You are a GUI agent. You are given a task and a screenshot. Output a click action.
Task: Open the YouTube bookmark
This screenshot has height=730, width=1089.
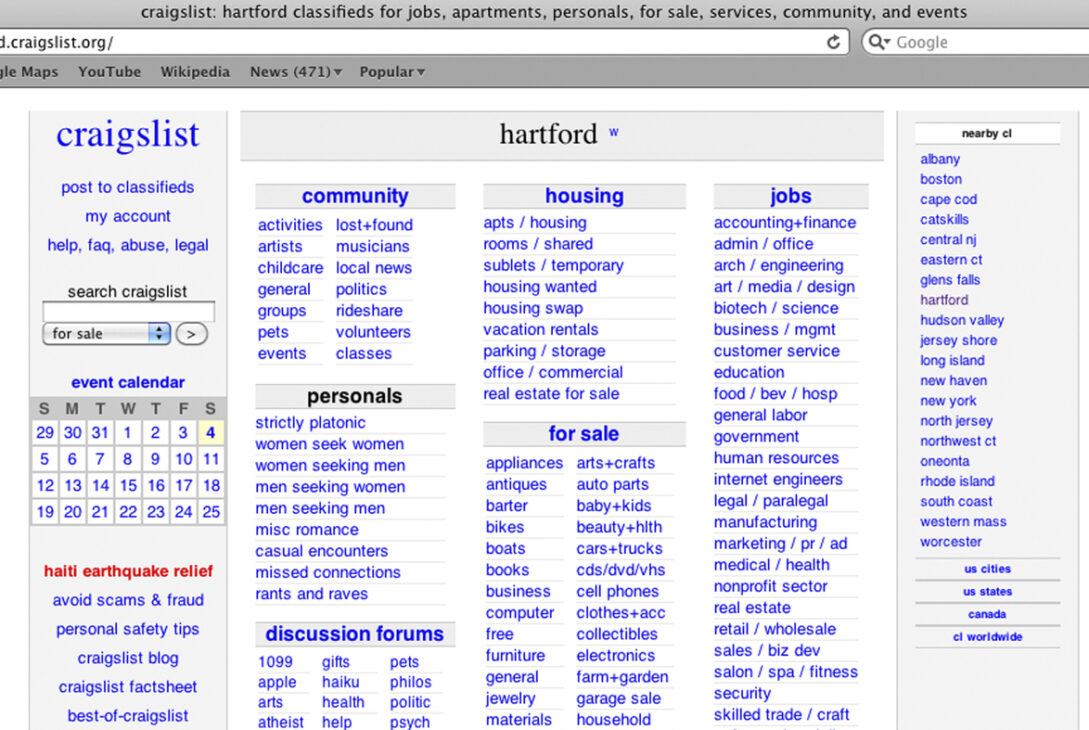pyautogui.click(x=109, y=72)
